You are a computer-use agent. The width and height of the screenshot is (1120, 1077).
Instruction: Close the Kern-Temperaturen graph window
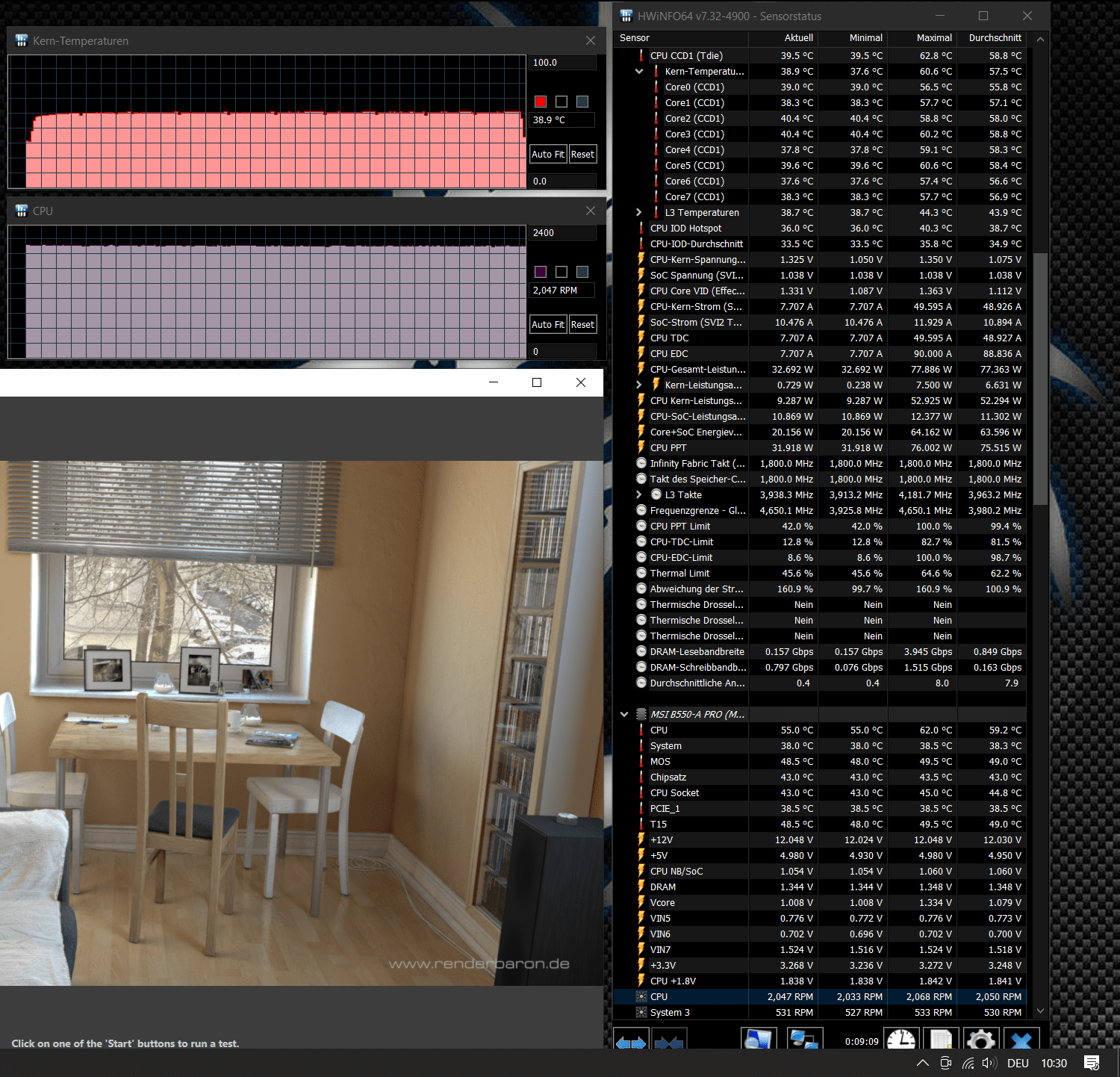tap(591, 40)
